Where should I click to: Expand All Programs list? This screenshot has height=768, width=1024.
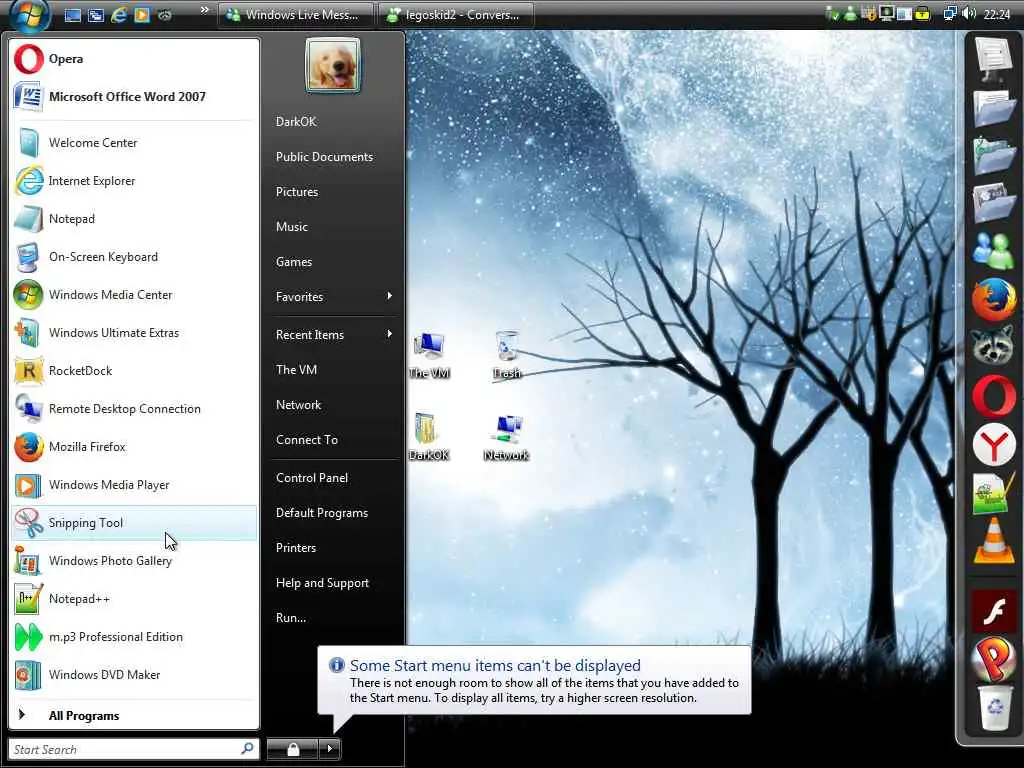(134, 715)
